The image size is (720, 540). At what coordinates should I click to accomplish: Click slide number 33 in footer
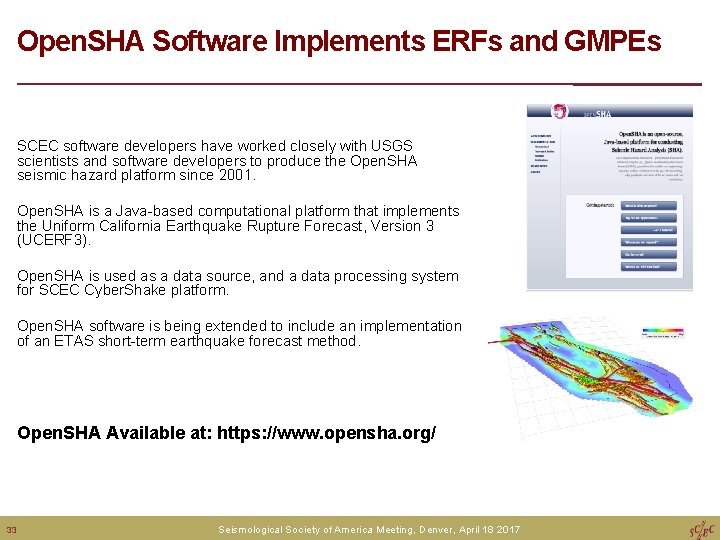click(x=11, y=530)
